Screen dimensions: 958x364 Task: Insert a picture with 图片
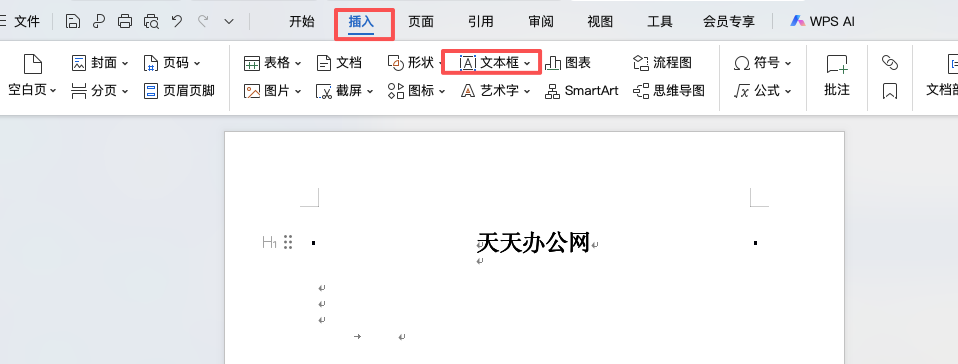tap(267, 91)
